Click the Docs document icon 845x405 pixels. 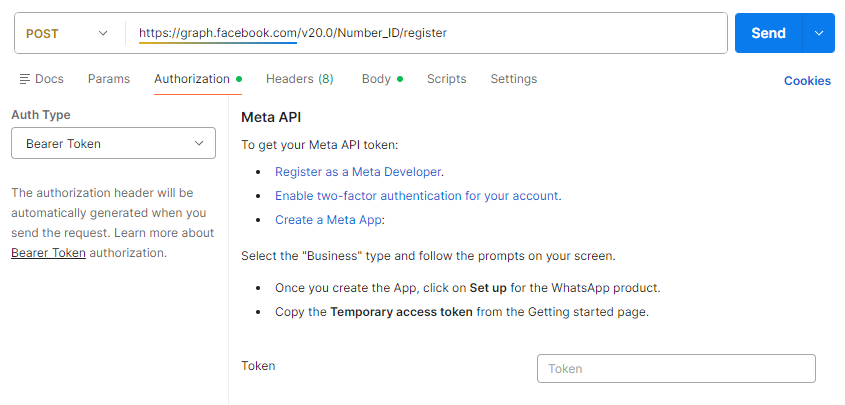25,79
